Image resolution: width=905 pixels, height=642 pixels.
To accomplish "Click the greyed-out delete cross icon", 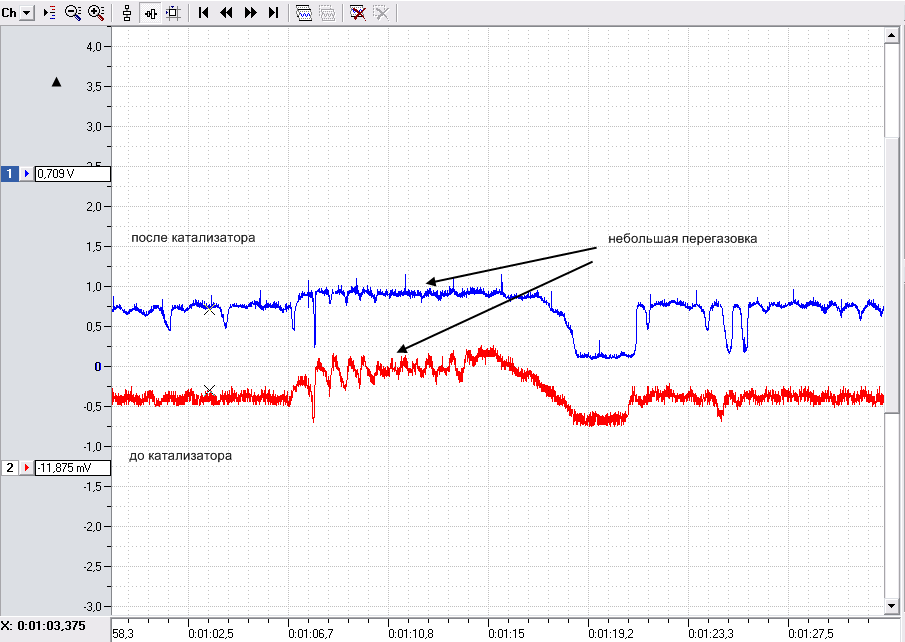I will point(382,13).
